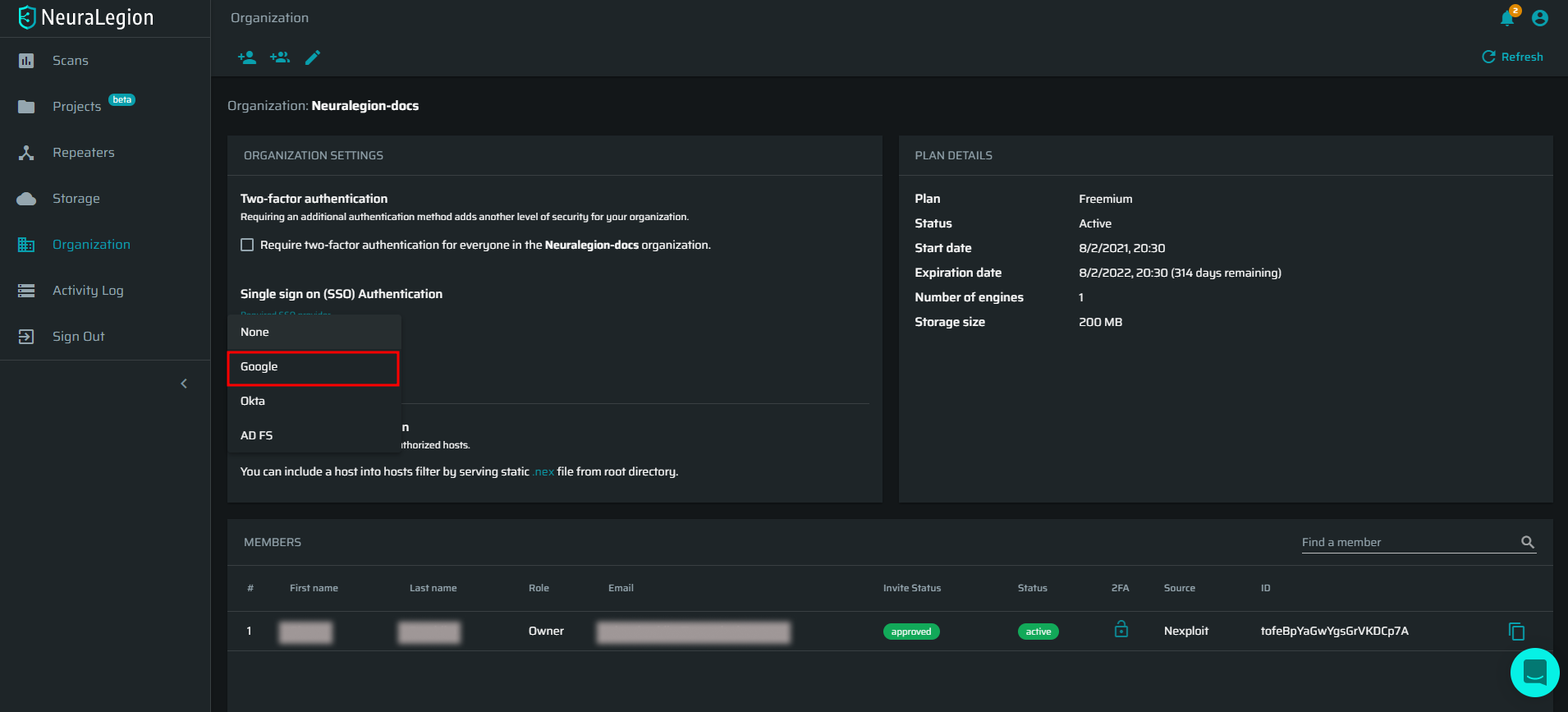Click the active status badge

(1038, 632)
